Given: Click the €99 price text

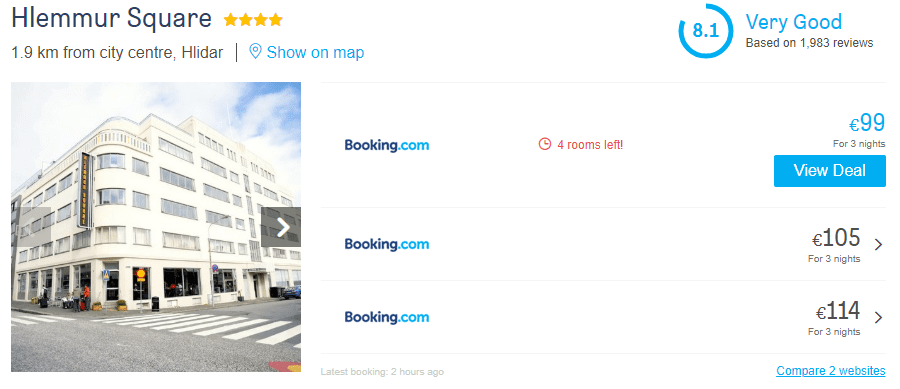Looking at the screenshot, I should 867,123.
